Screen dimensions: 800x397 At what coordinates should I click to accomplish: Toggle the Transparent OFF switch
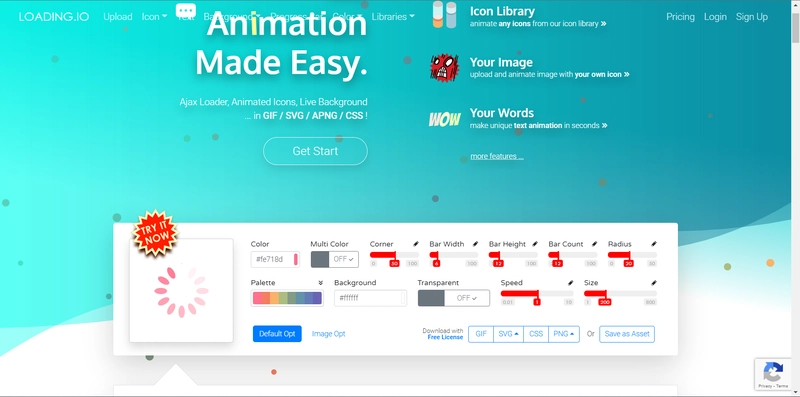[454, 298]
